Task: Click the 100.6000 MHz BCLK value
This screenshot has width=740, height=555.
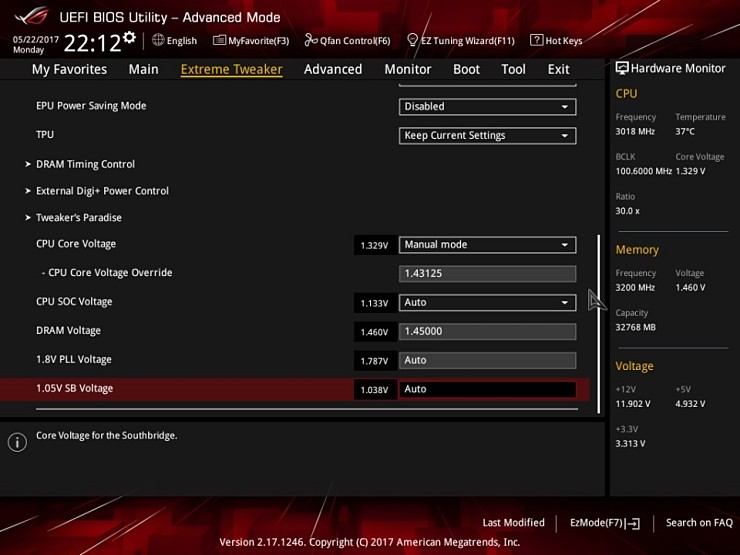Action: [643, 171]
